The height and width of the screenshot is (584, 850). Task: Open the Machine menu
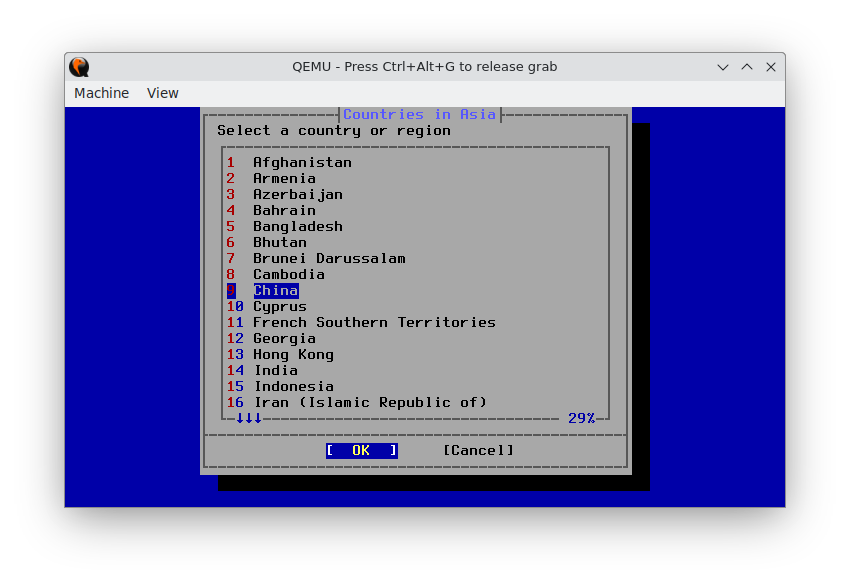click(x=101, y=93)
